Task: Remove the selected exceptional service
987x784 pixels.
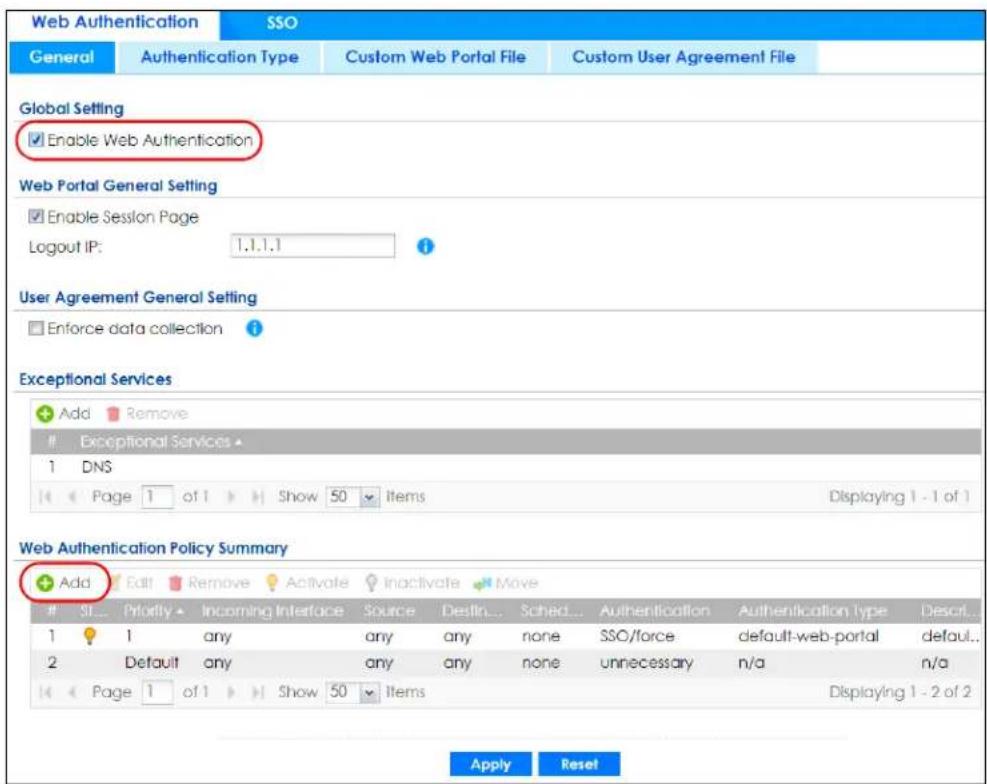Action: coord(147,414)
